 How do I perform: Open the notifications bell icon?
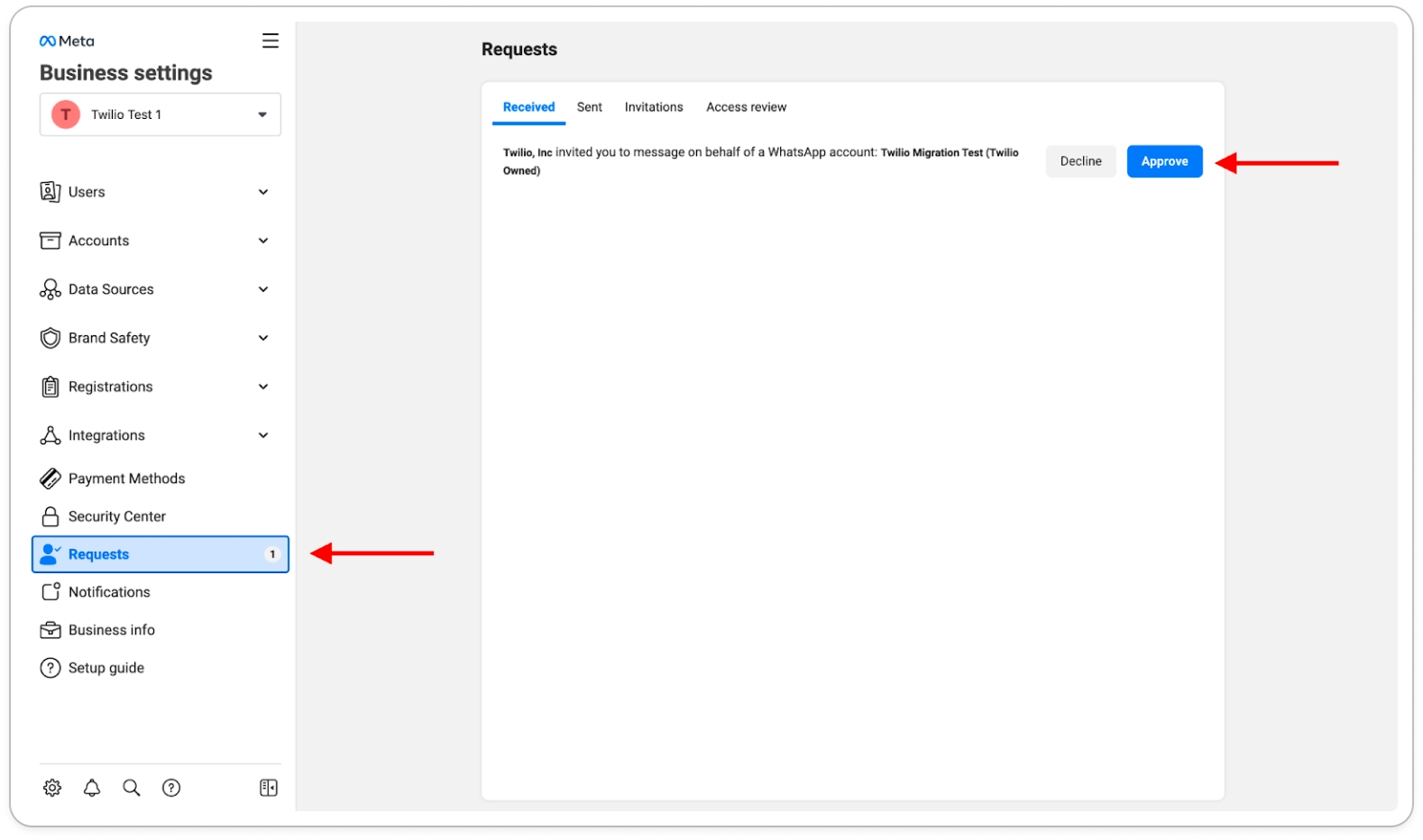92,788
